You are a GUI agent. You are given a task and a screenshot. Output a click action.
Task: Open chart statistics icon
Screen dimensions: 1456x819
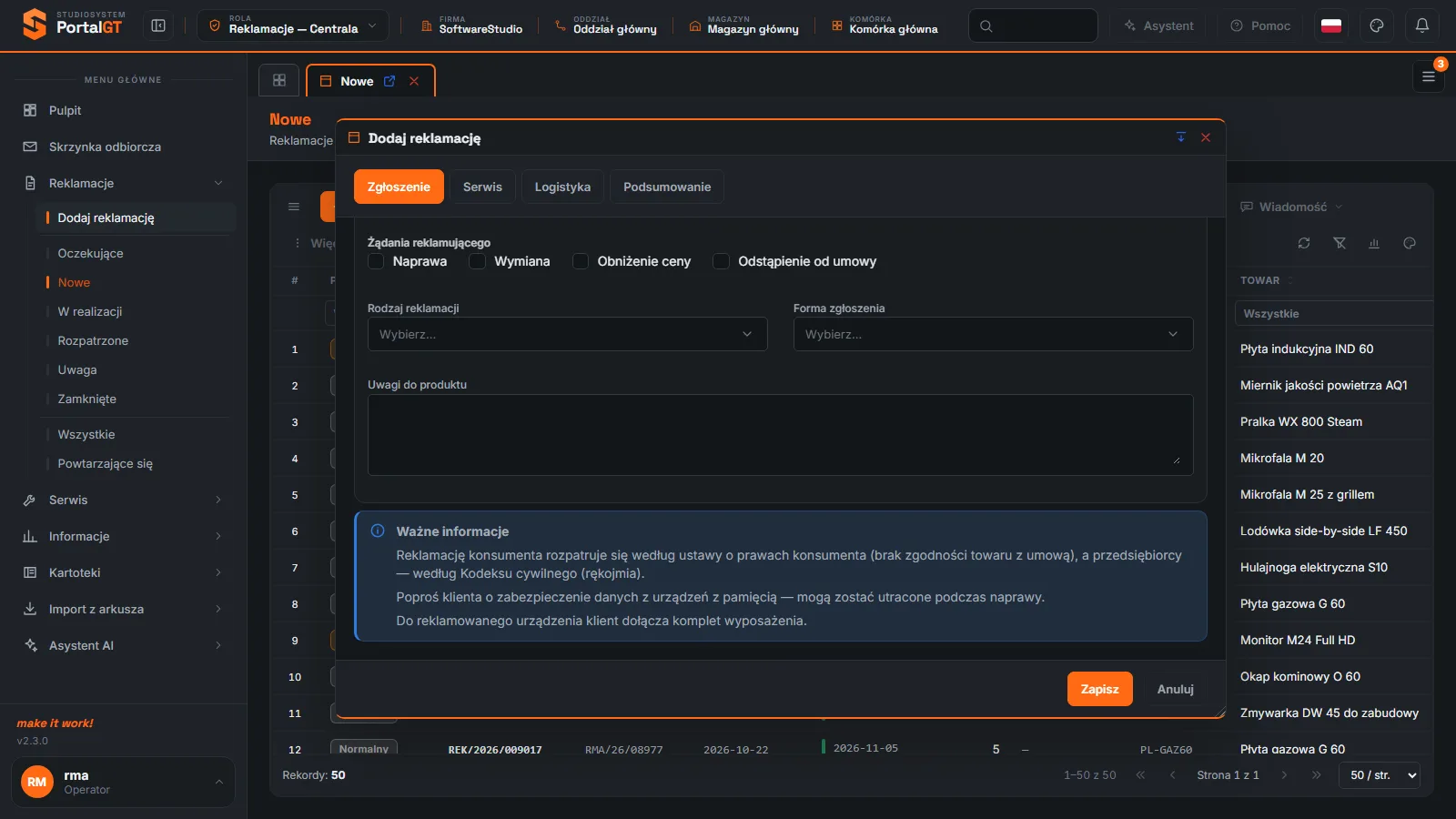(x=1374, y=243)
